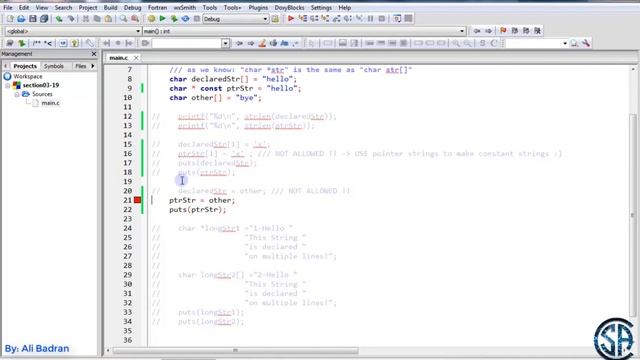This screenshot has width=640, height=360.
Task: Click the Cut icon
Action: point(86,19)
